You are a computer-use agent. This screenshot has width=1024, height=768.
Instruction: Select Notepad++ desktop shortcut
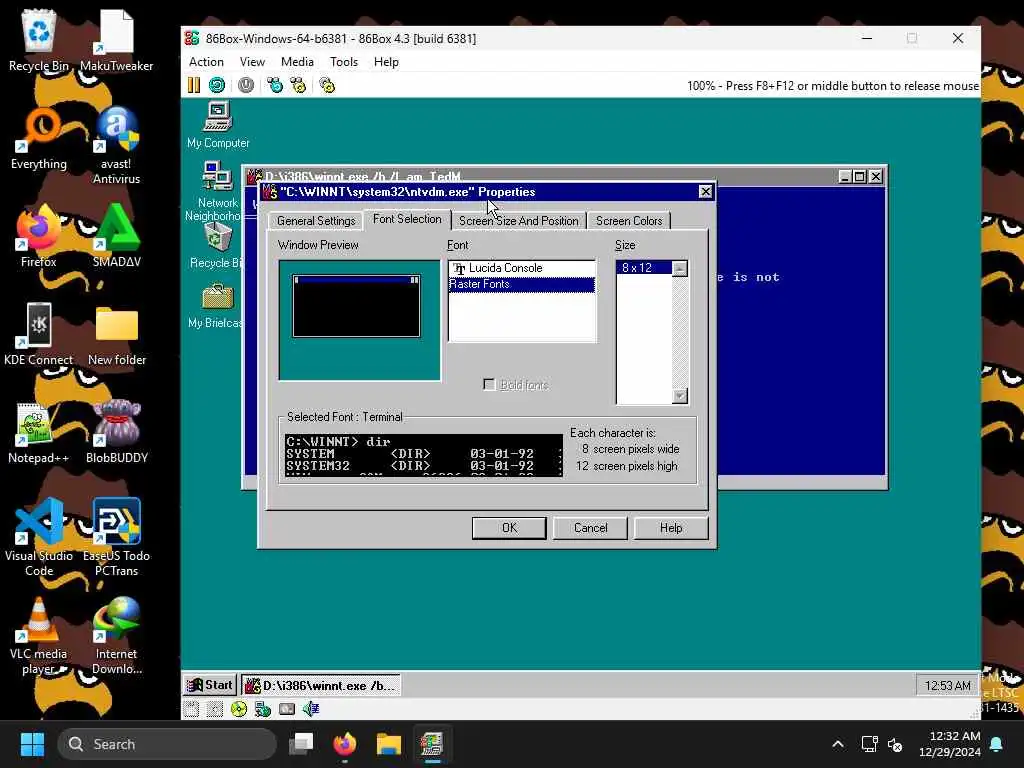(39, 432)
